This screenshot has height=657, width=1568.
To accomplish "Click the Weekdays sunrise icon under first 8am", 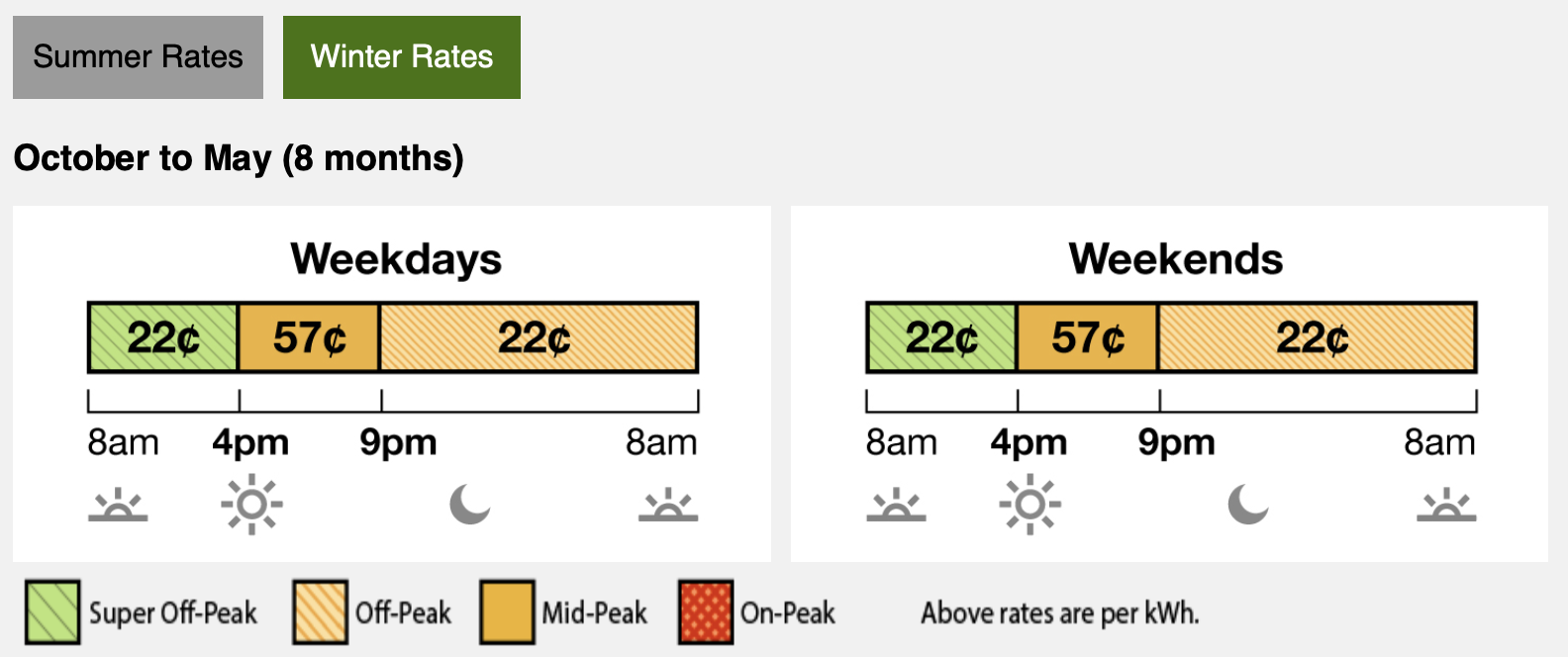I will 118,505.
